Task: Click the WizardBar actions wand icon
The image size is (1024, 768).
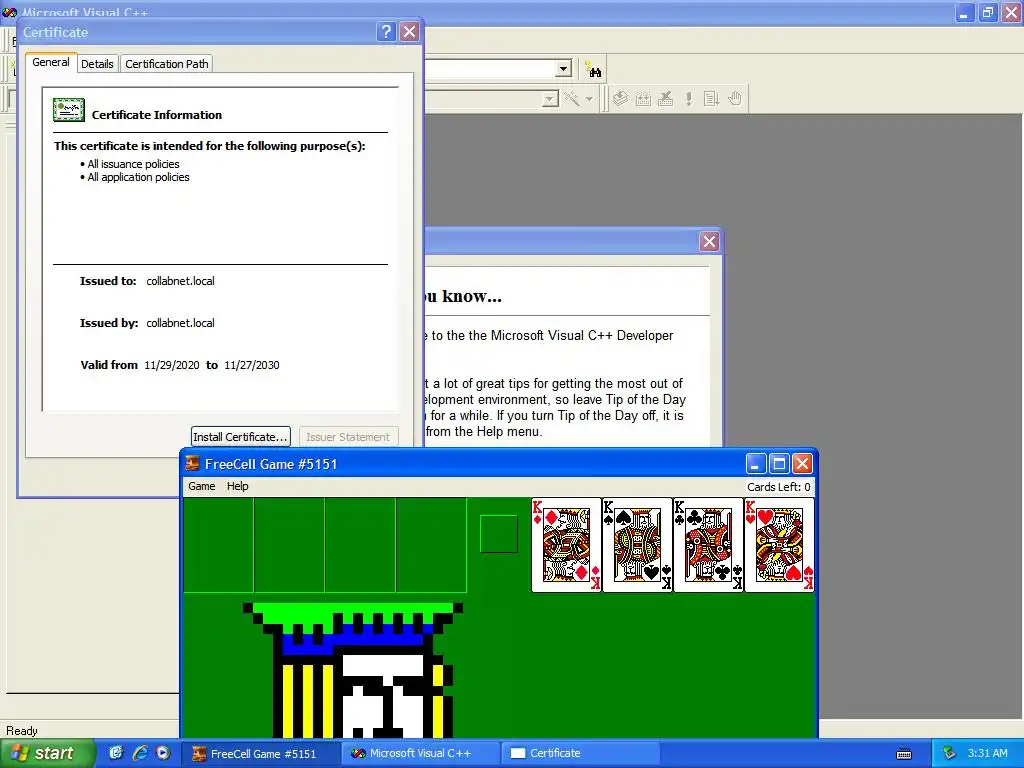Action: click(572, 99)
